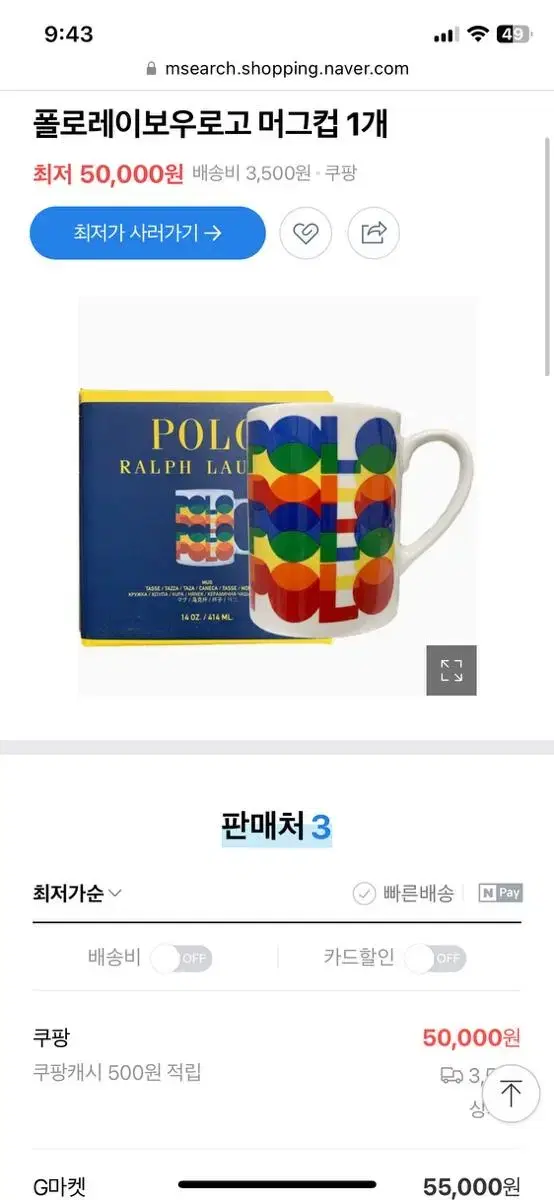Toggle the 카드할인 switch on

(x=435, y=958)
